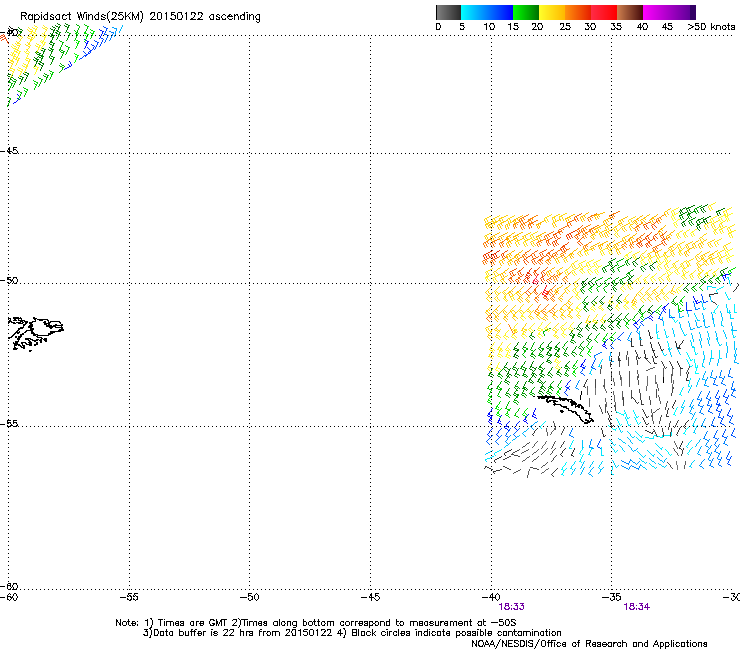Click the purple time label 18:34
The image size is (740, 650).
click(637, 607)
